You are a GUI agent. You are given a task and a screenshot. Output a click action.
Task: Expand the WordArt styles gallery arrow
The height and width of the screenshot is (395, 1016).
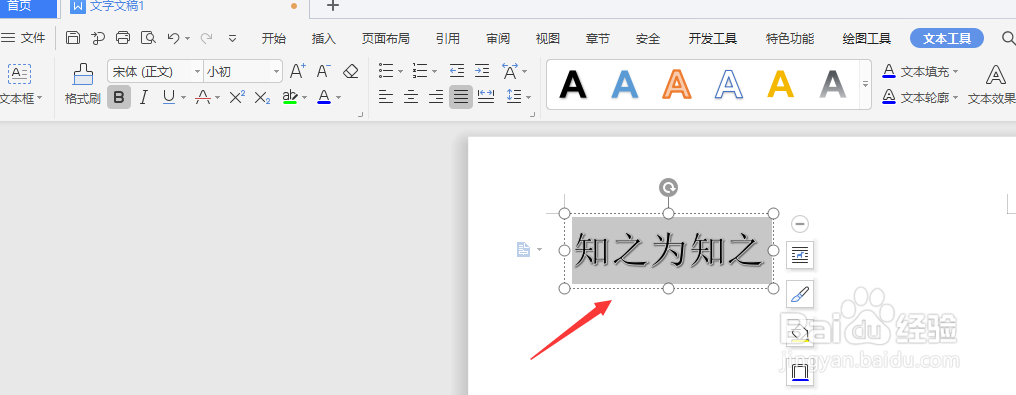[x=865, y=84]
